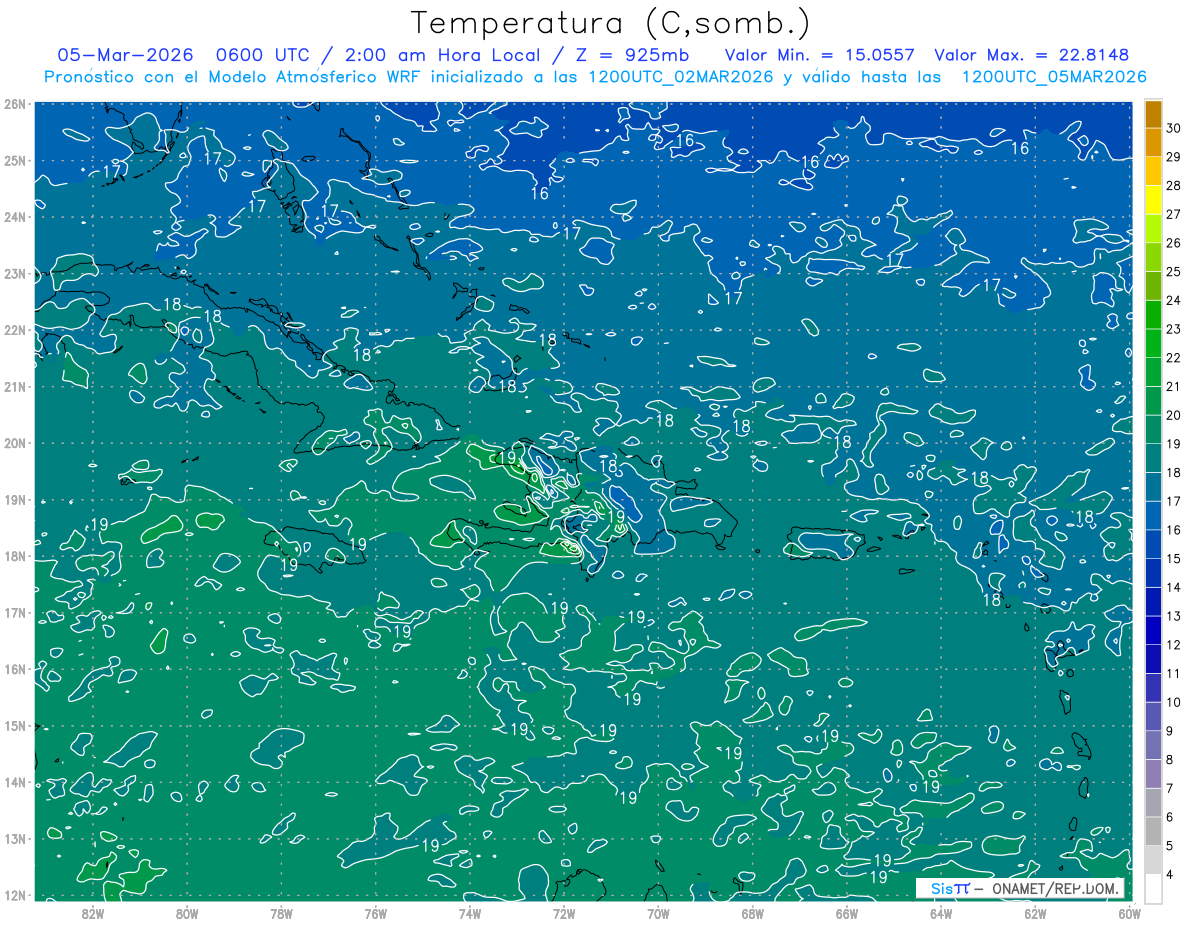Click the "Temperatura (C,somb.)" chart title
This screenshot has height=927, width=1200.
[x=611, y=23]
